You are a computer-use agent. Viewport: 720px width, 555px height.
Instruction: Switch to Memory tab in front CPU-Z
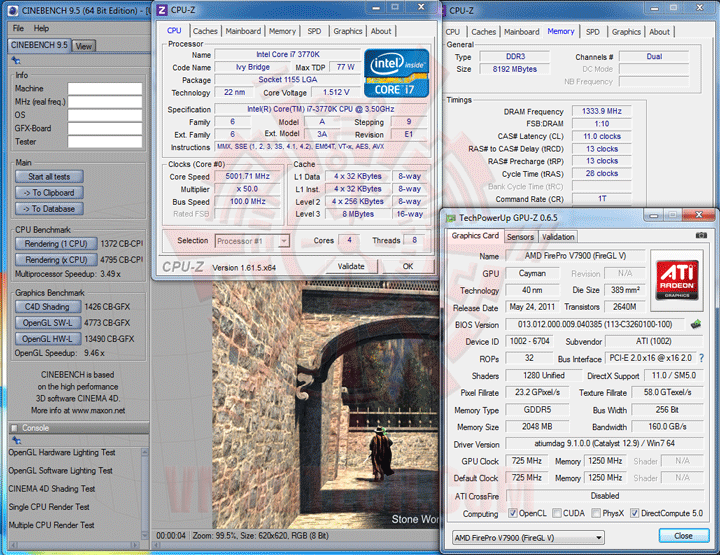coord(282,31)
